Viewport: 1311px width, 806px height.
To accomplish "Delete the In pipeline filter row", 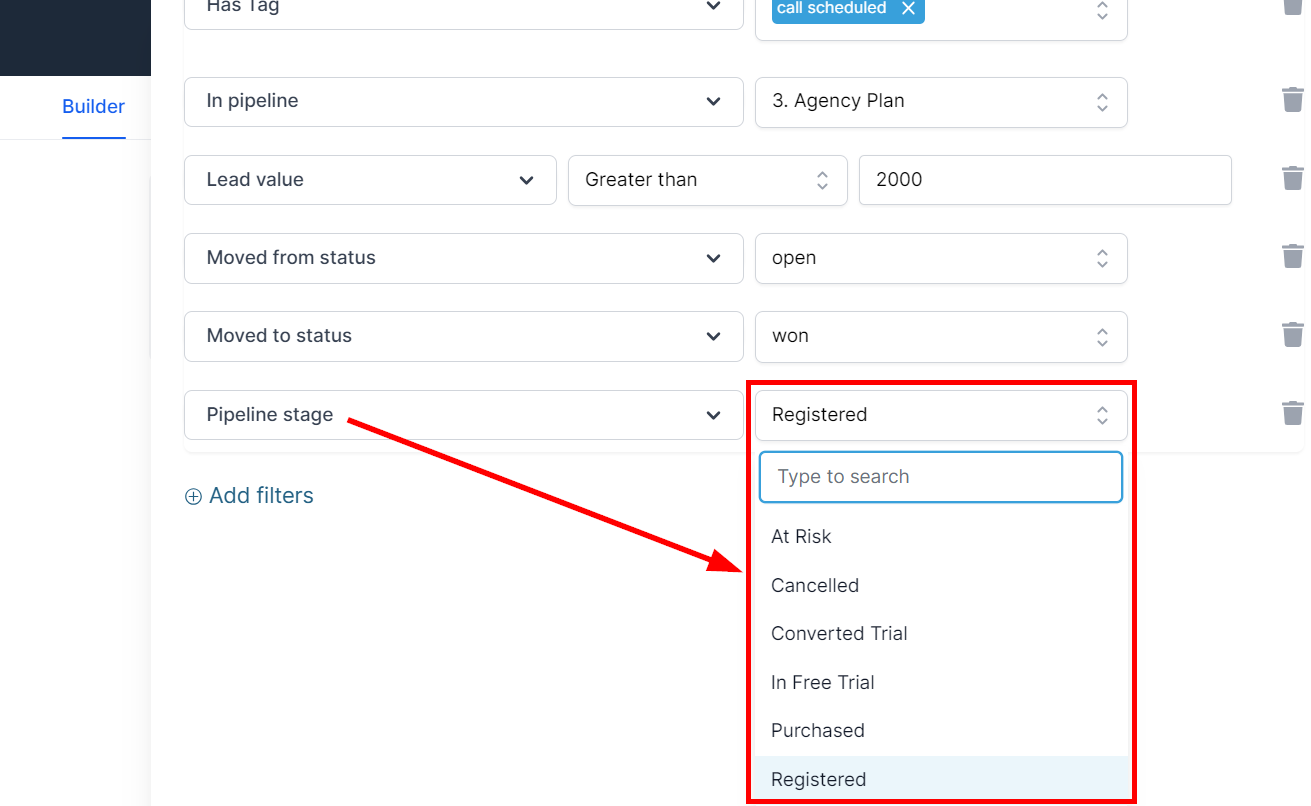I will [x=1292, y=100].
